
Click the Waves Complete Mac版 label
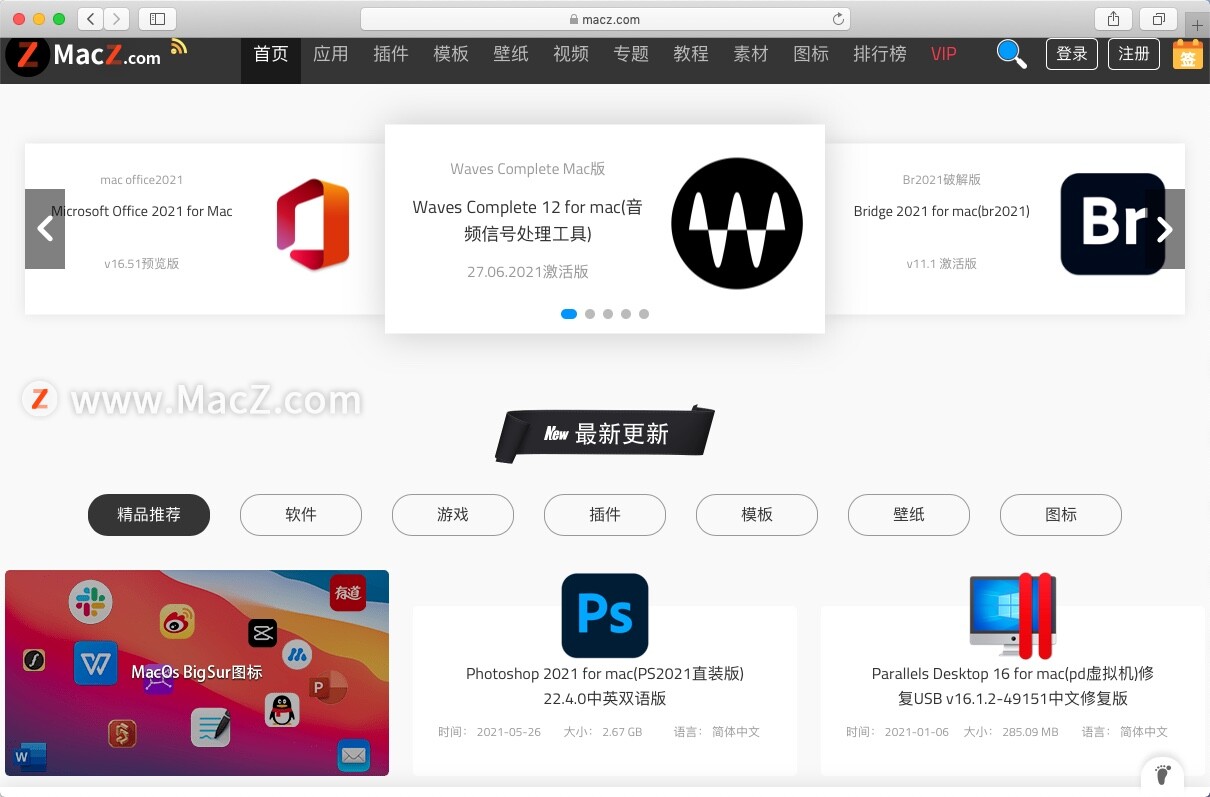tap(528, 169)
